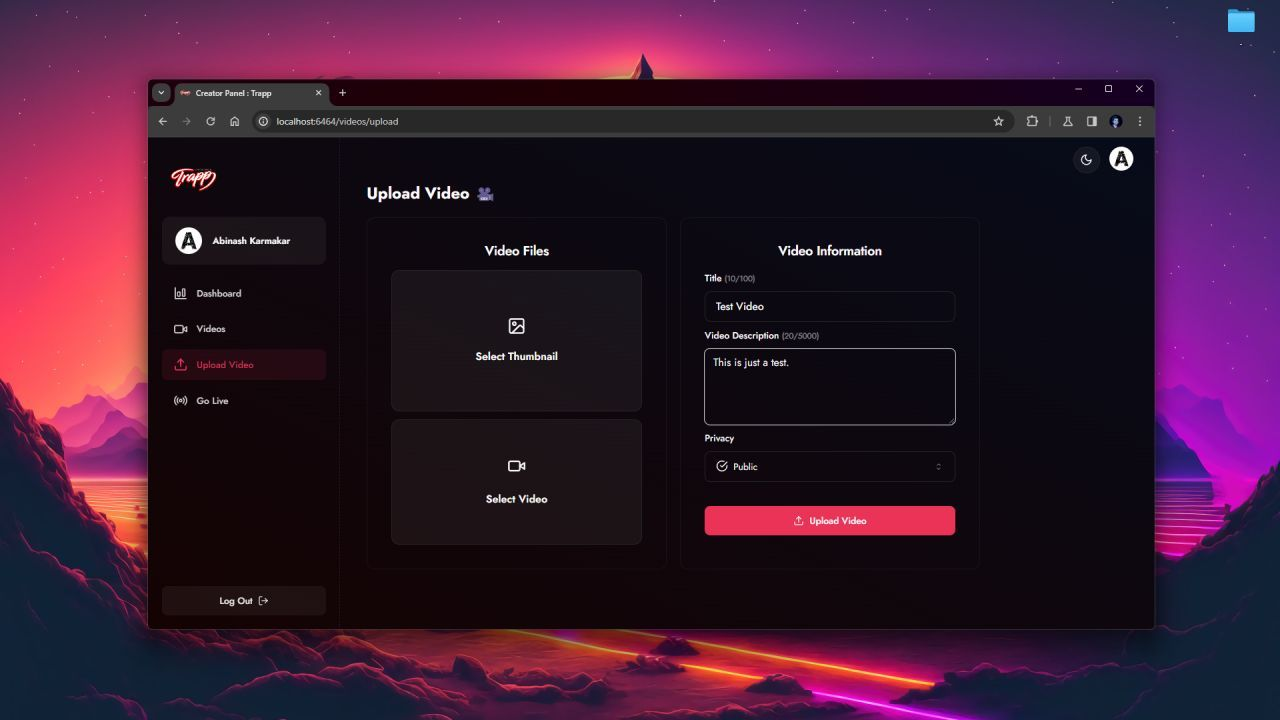Open Chrome three-dot menu
This screenshot has width=1280, height=720.
1139,121
